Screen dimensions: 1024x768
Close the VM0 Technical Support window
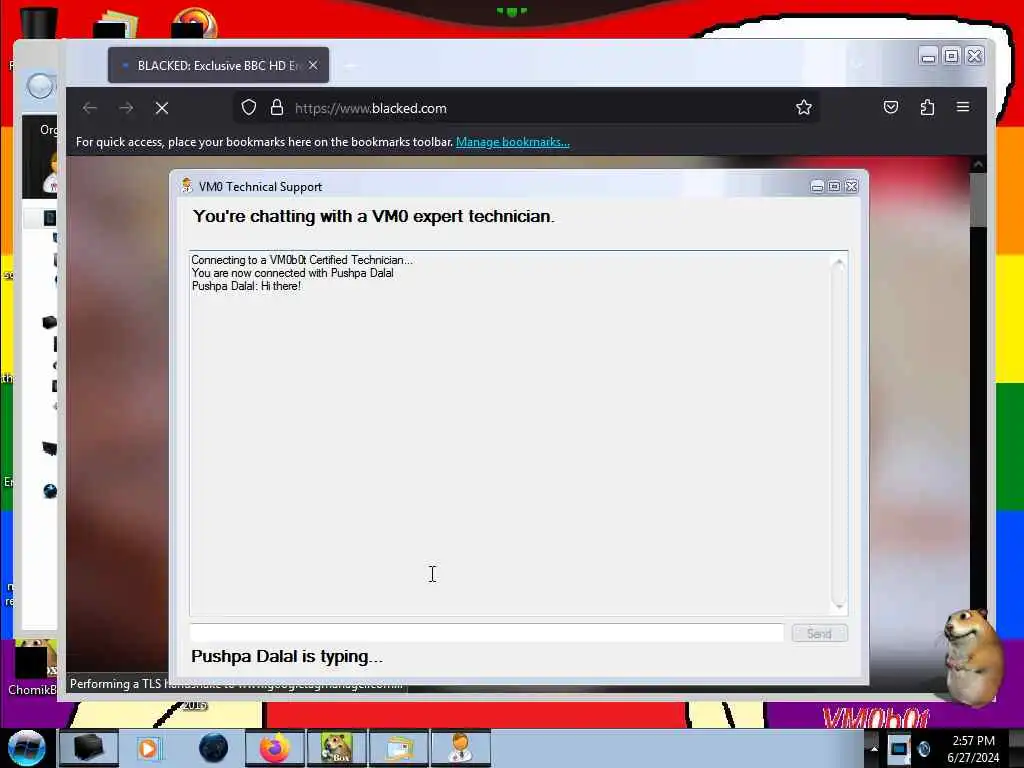tap(852, 187)
